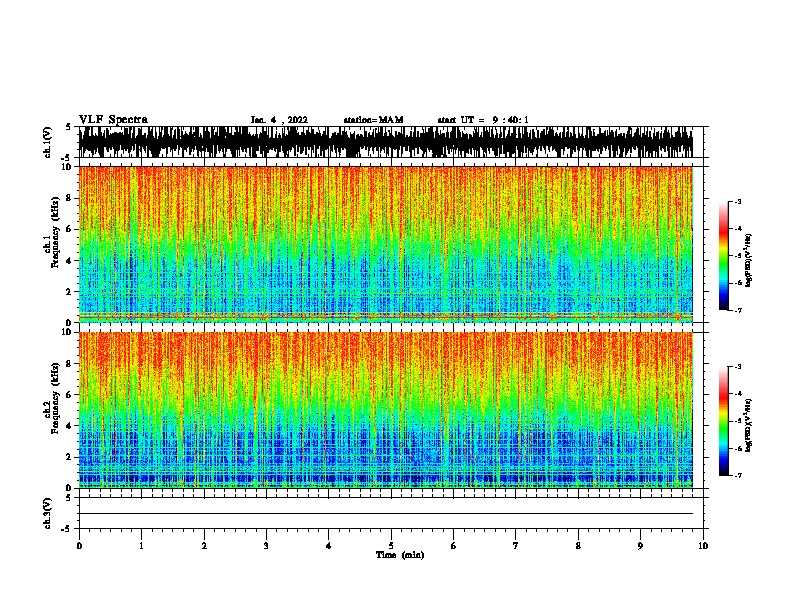The width and height of the screenshot is (792, 612).
Task: Click the log(PSD) label beside ch.2 color bar
Action: tap(748, 425)
